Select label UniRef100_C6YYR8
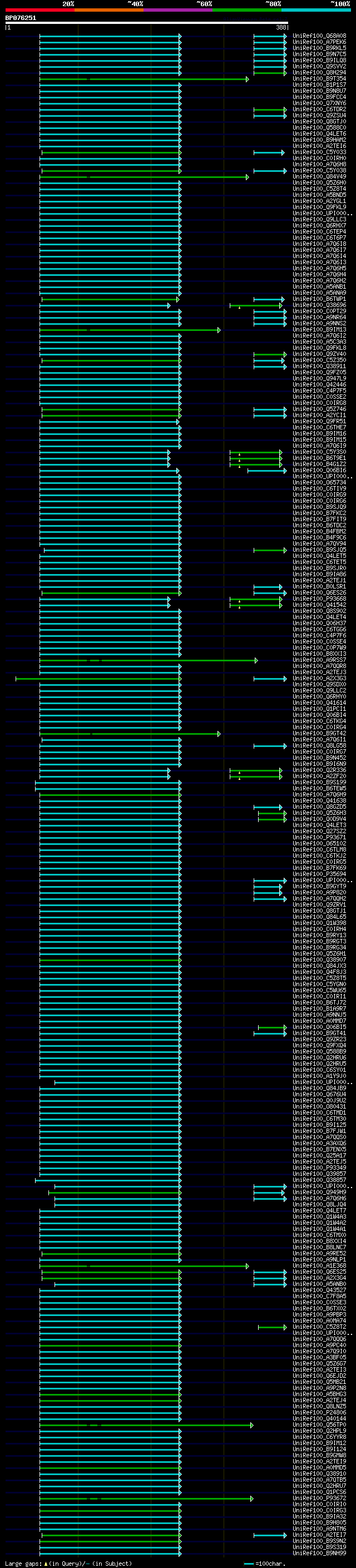The width and height of the screenshot is (356, 1568). [x=319, y=1437]
